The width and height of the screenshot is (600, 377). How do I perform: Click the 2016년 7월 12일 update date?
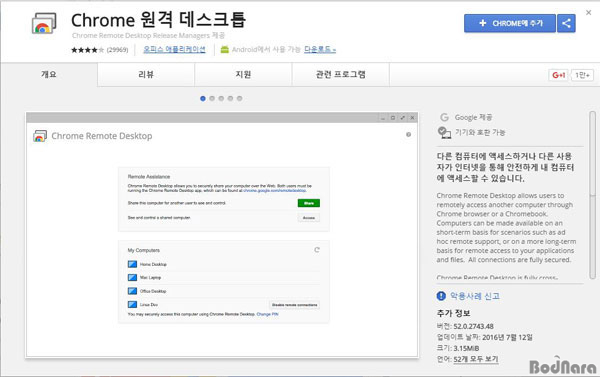point(507,337)
